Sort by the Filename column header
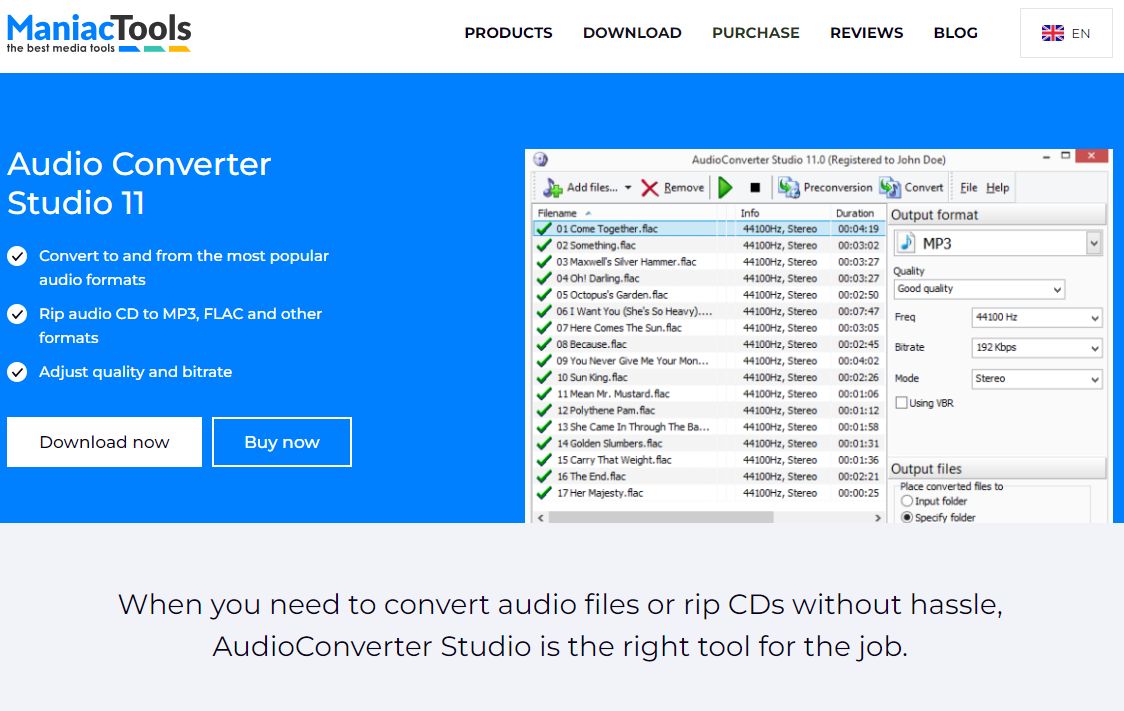The image size is (1124, 711). (557, 213)
